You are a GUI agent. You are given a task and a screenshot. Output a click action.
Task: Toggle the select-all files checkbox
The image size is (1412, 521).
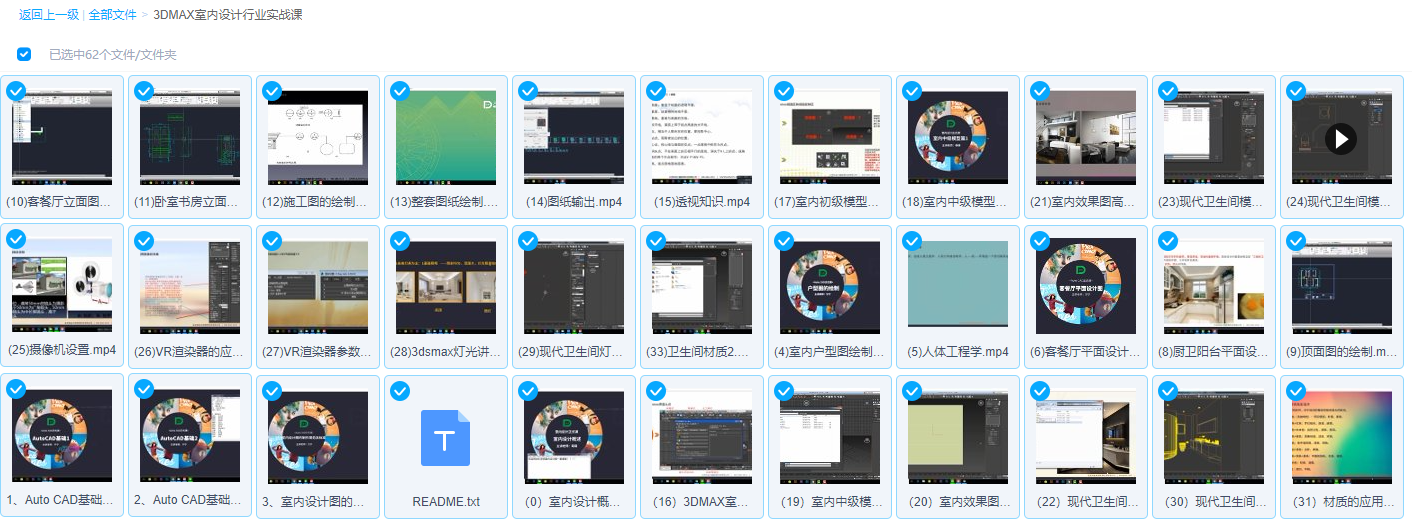pyautogui.click(x=24, y=54)
